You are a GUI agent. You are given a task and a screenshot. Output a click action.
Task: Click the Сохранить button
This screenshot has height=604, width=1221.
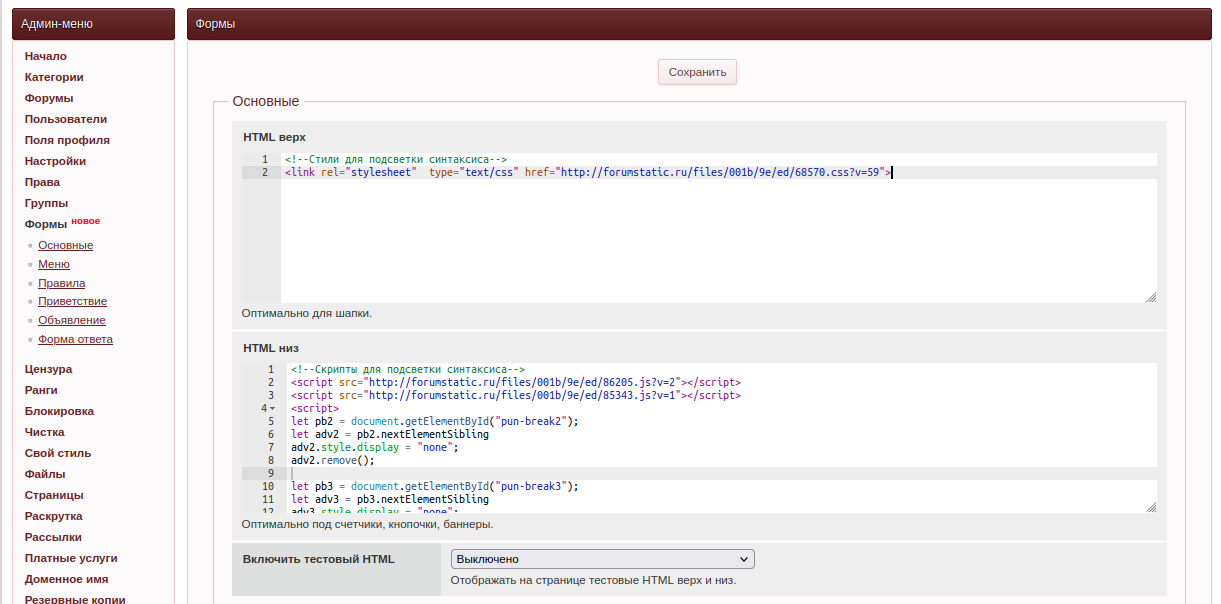point(697,72)
